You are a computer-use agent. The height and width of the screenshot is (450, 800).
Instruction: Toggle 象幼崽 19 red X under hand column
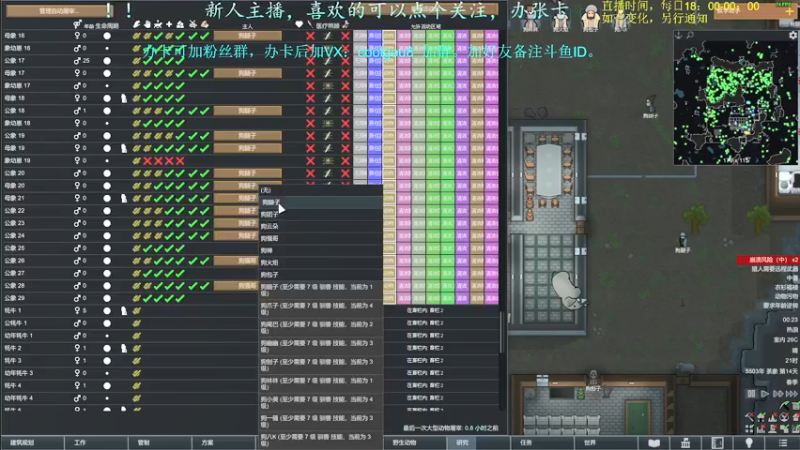pyautogui.click(x=147, y=161)
